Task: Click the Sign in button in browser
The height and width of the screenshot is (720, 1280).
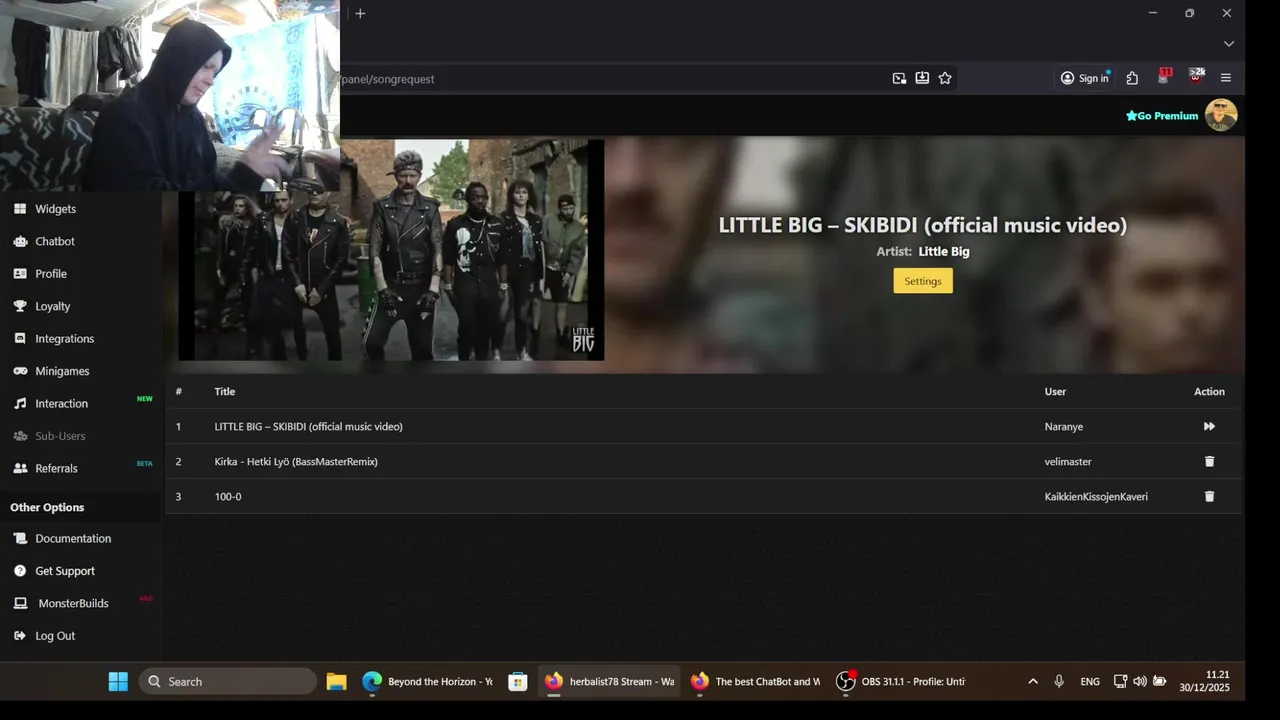Action: coord(1085,78)
